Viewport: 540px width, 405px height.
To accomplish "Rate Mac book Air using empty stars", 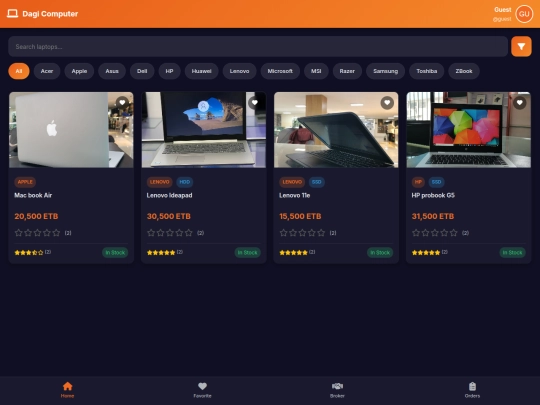I will click(38, 233).
